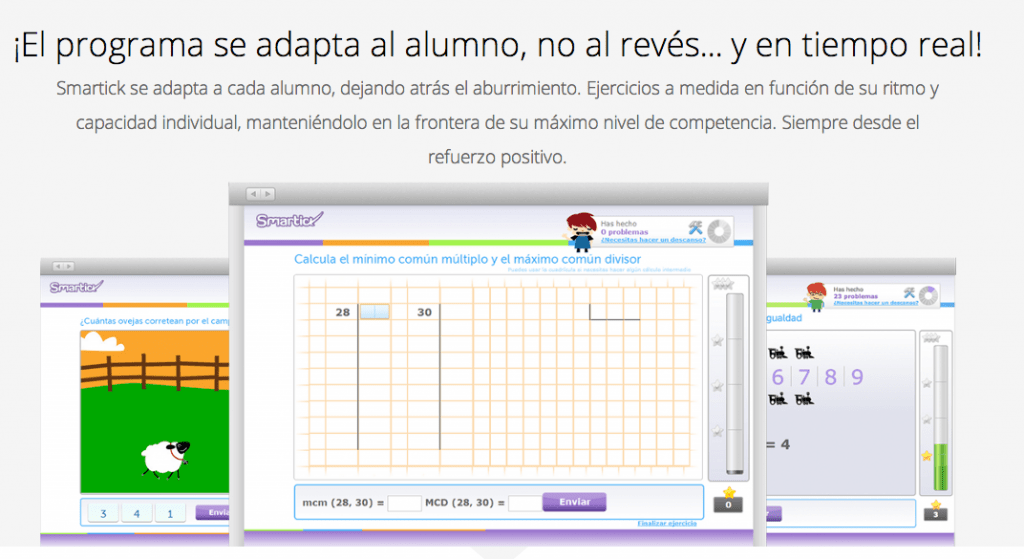Image resolution: width=1024 pixels, height=559 pixels.
Task: Click Enviar button in center window
Action: click(x=574, y=502)
